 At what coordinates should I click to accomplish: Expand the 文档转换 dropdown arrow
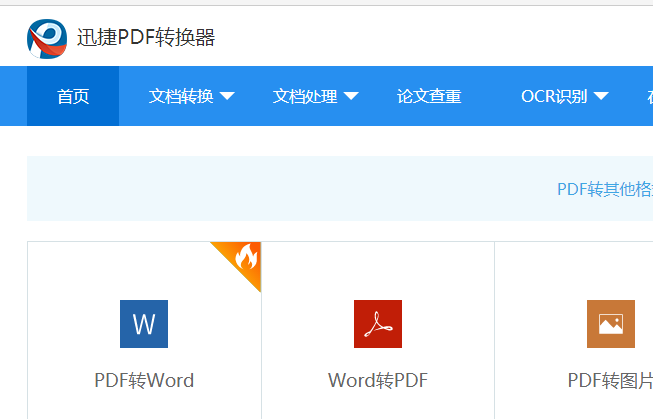(x=227, y=96)
